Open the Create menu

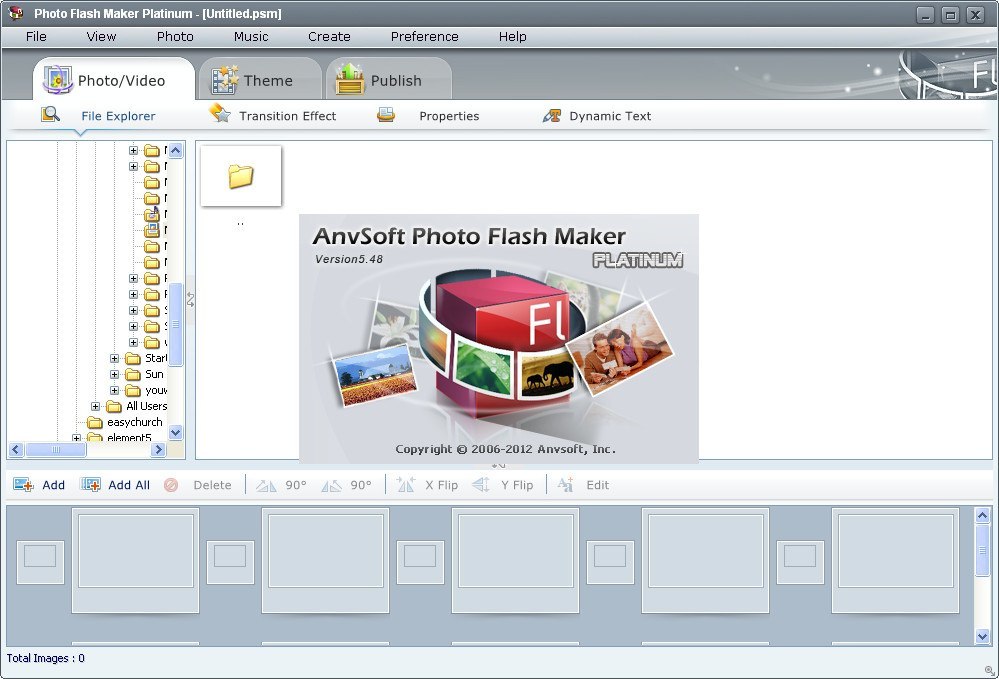pos(329,36)
